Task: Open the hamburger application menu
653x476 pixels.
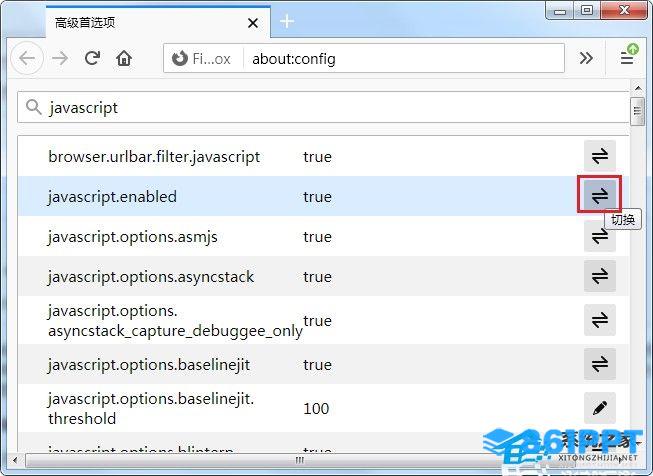Action: coord(627,58)
